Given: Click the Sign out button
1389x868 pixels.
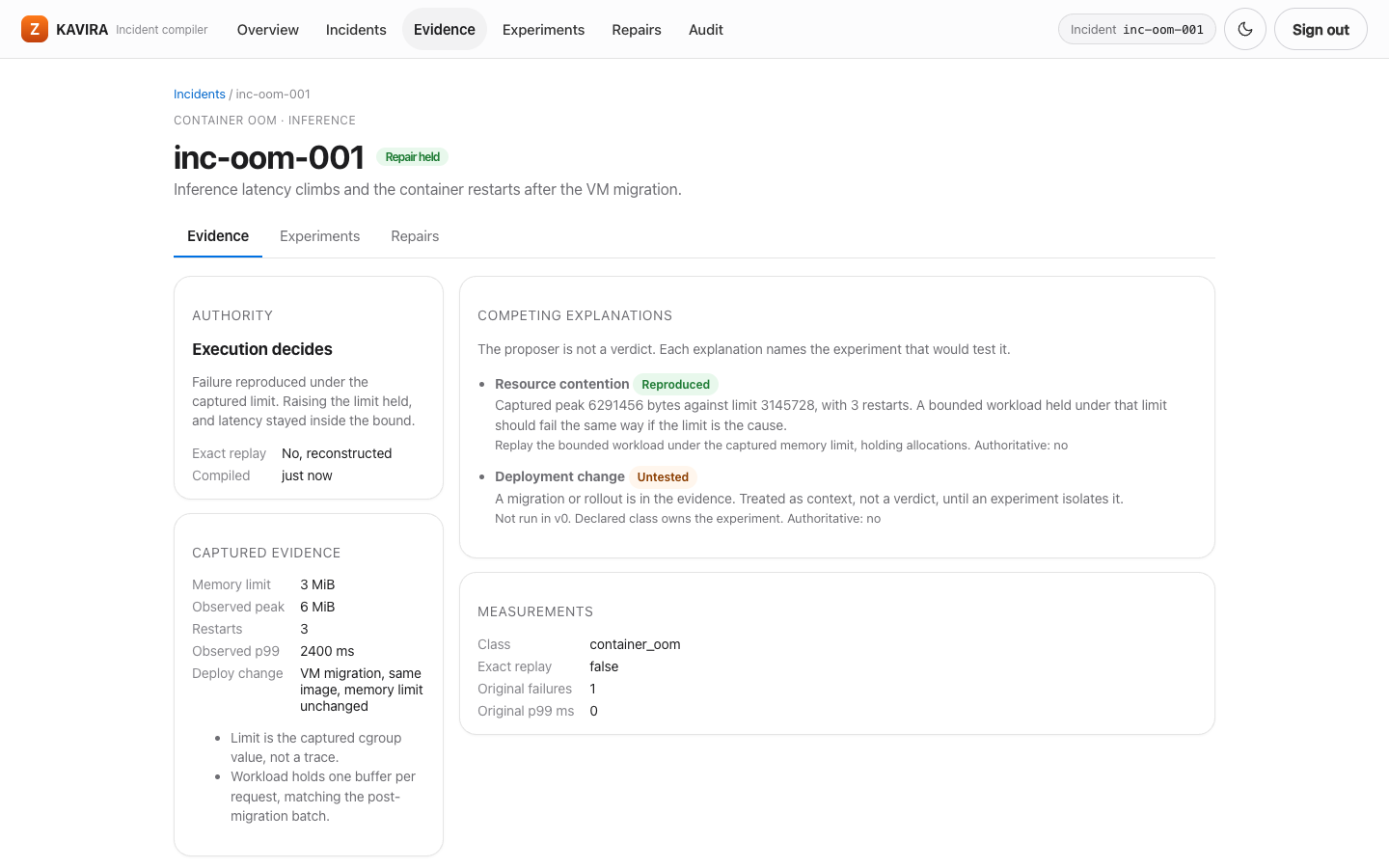Looking at the screenshot, I should (1321, 29).
